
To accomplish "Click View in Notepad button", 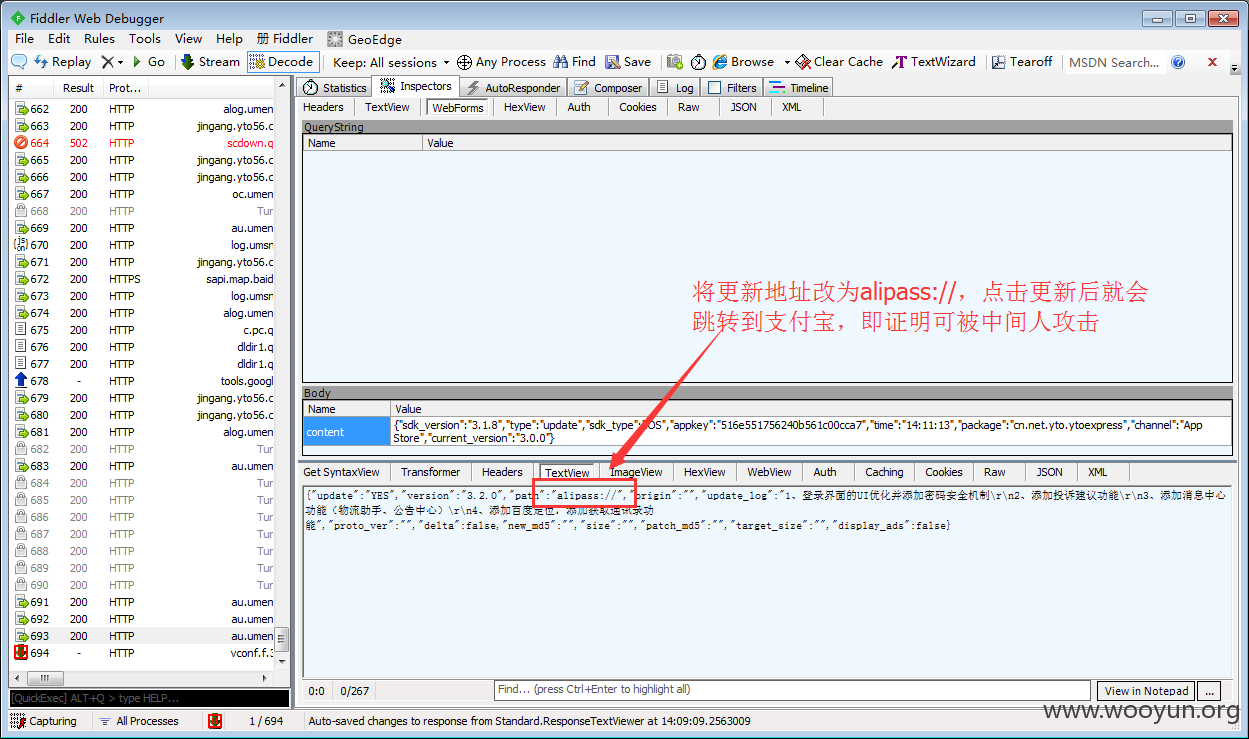I will [1146, 691].
